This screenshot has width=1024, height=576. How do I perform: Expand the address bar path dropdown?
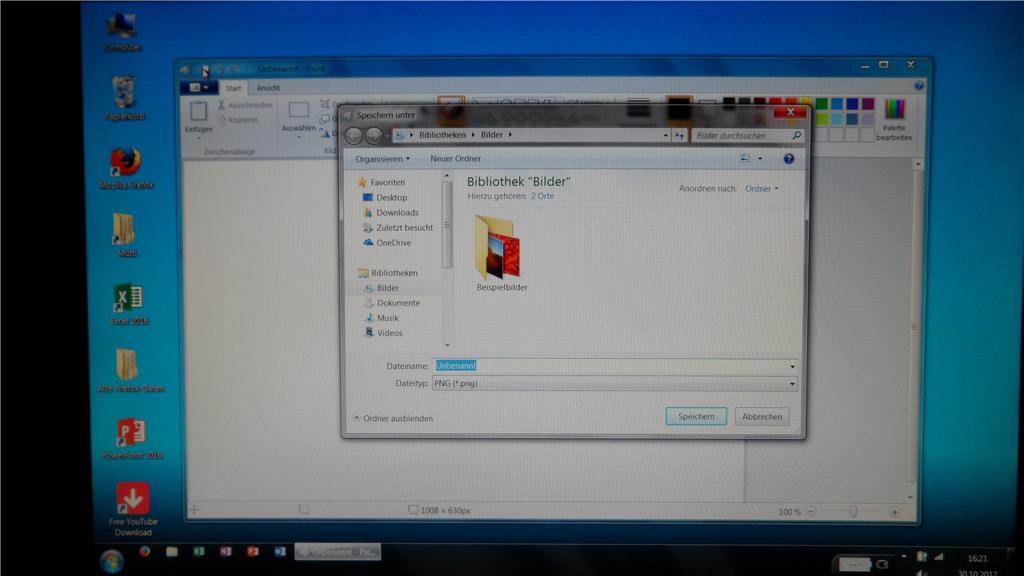(x=665, y=135)
